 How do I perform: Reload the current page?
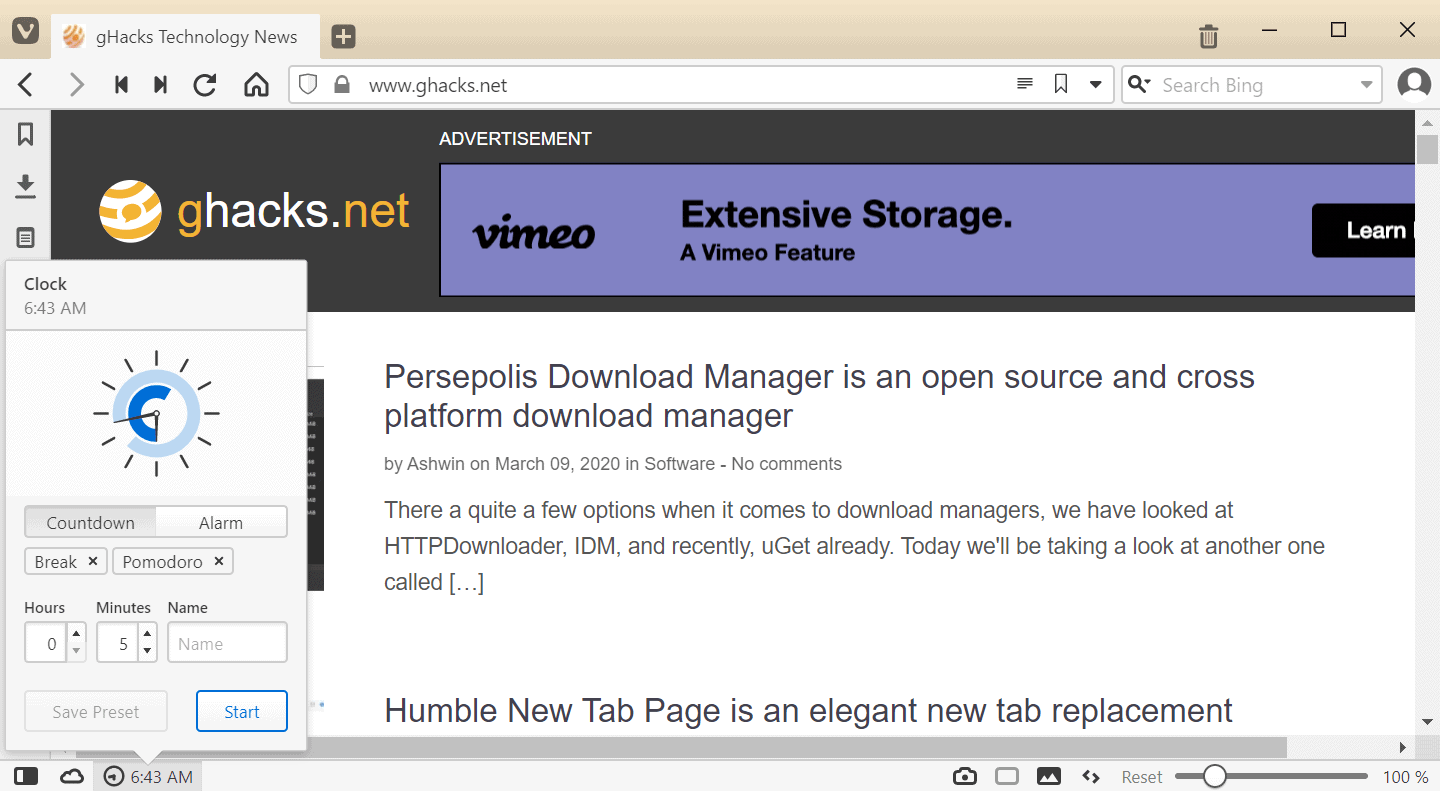205,85
